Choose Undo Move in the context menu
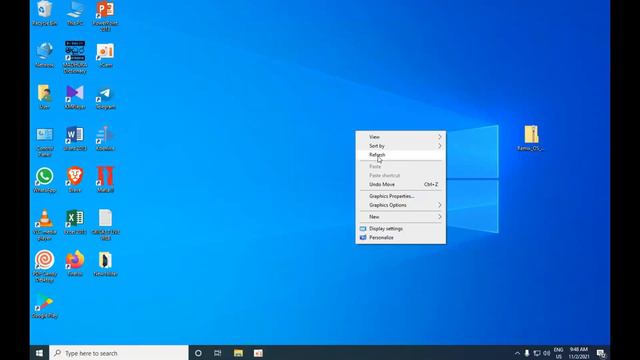The width and height of the screenshot is (640, 360). [x=400, y=184]
